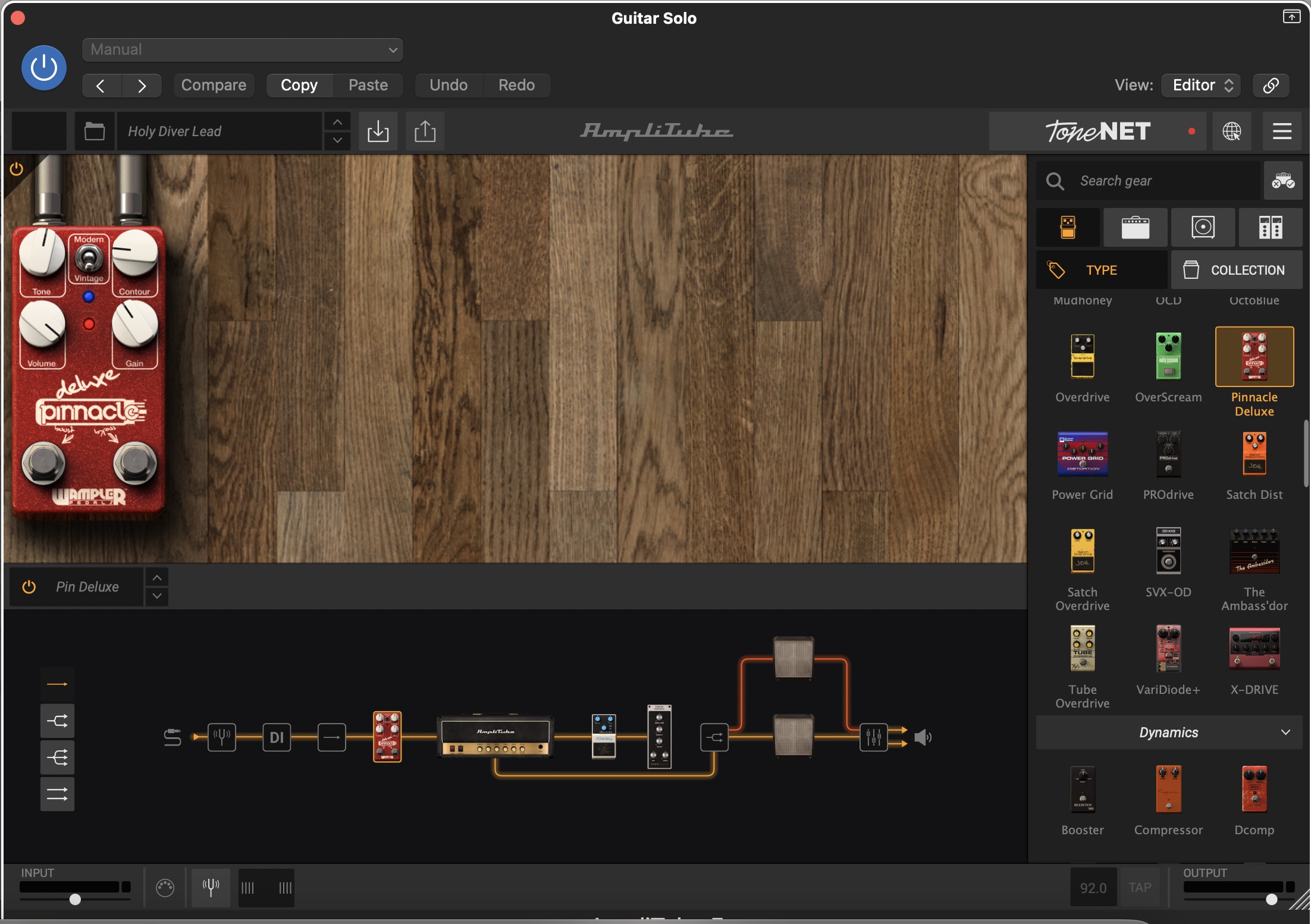The image size is (1311, 924).
Task: Click the Redo button
Action: [516, 85]
